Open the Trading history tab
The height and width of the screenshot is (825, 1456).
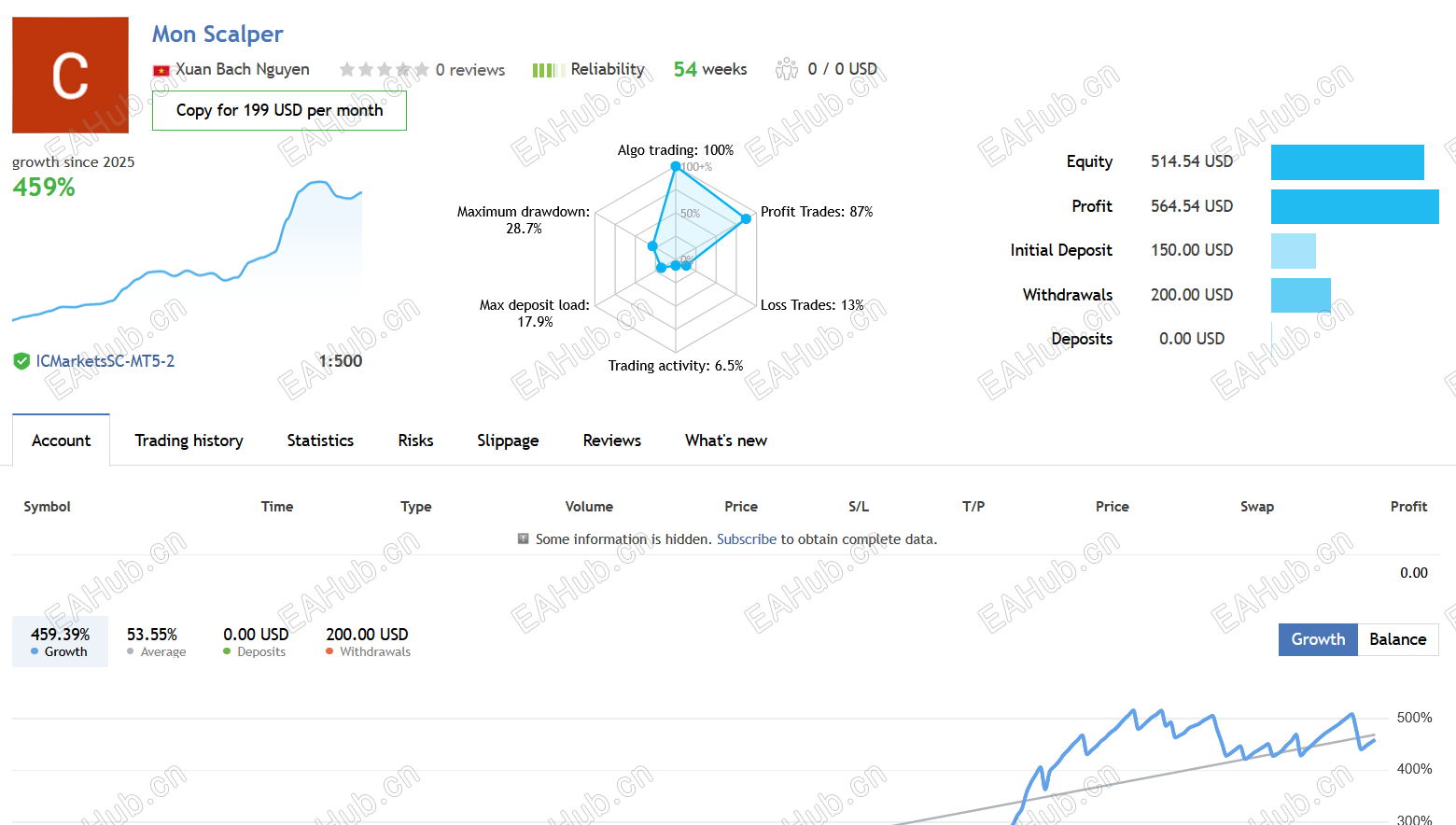click(x=189, y=440)
